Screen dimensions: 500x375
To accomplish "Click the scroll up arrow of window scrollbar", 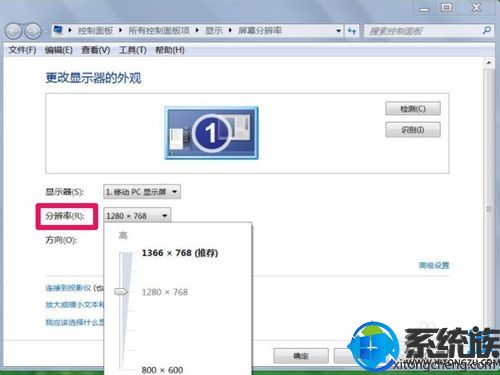I will coord(489,63).
